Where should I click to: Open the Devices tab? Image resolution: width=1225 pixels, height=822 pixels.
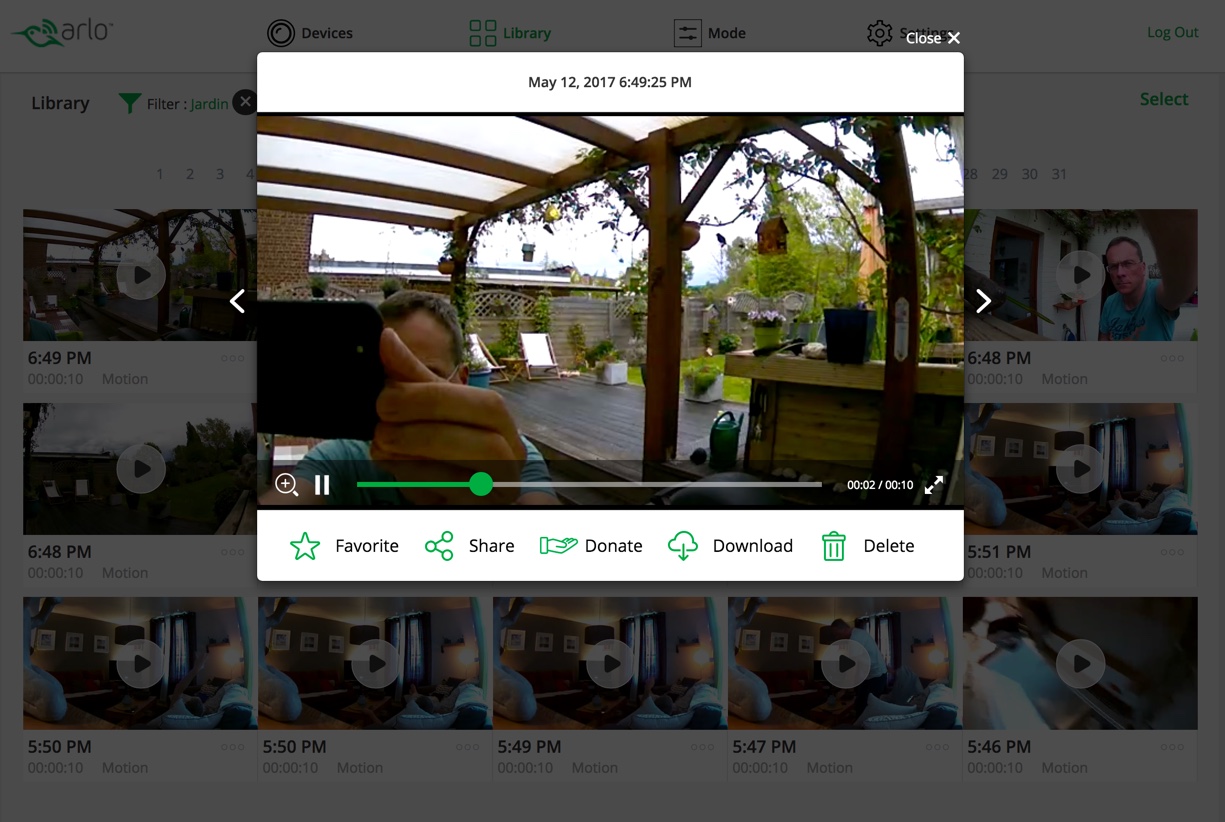[310, 33]
